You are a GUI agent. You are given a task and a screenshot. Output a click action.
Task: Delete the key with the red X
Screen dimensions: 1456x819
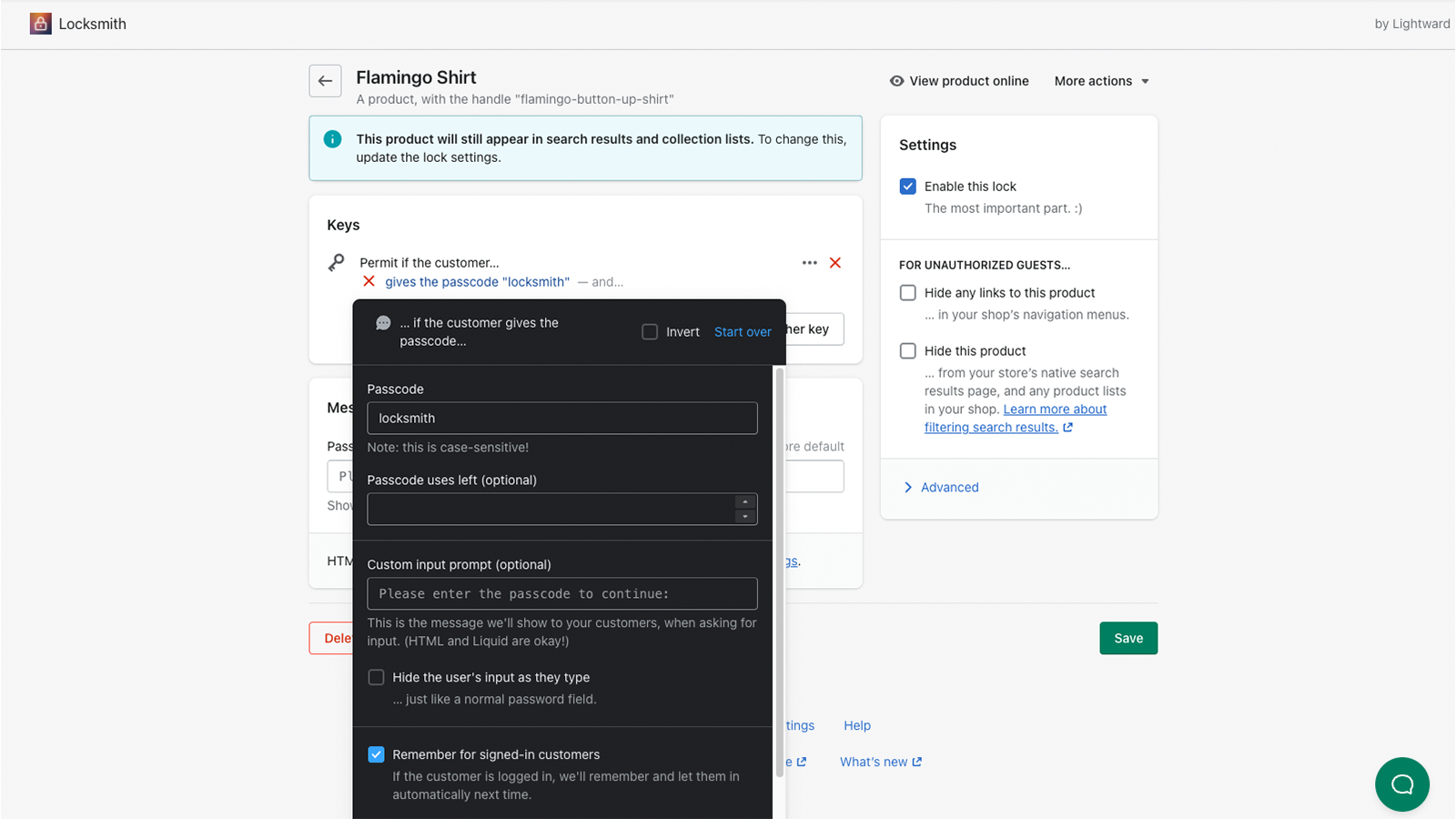point(835,263)
